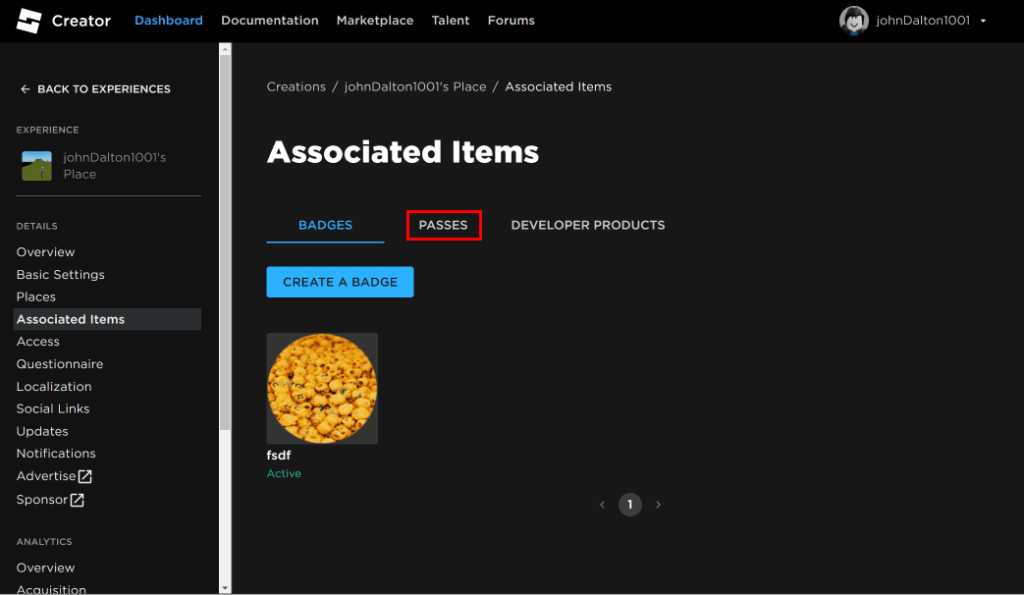Open Questionnaire in sidebar
Image resolution: width=1024 pixels, height=595 pixels.
click(x=59, y=364)
